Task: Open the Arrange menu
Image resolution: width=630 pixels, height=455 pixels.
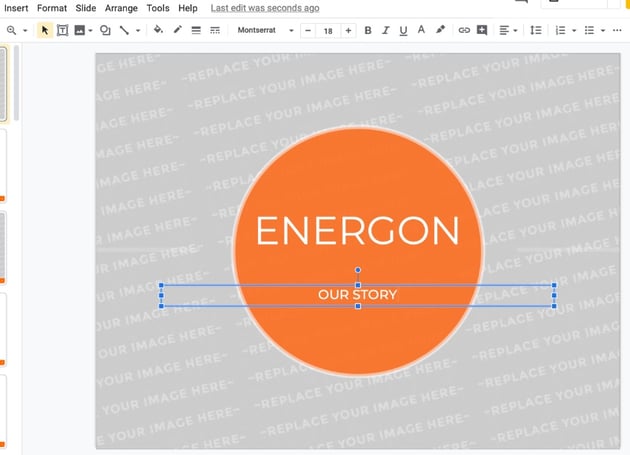Action: (121, 8)
